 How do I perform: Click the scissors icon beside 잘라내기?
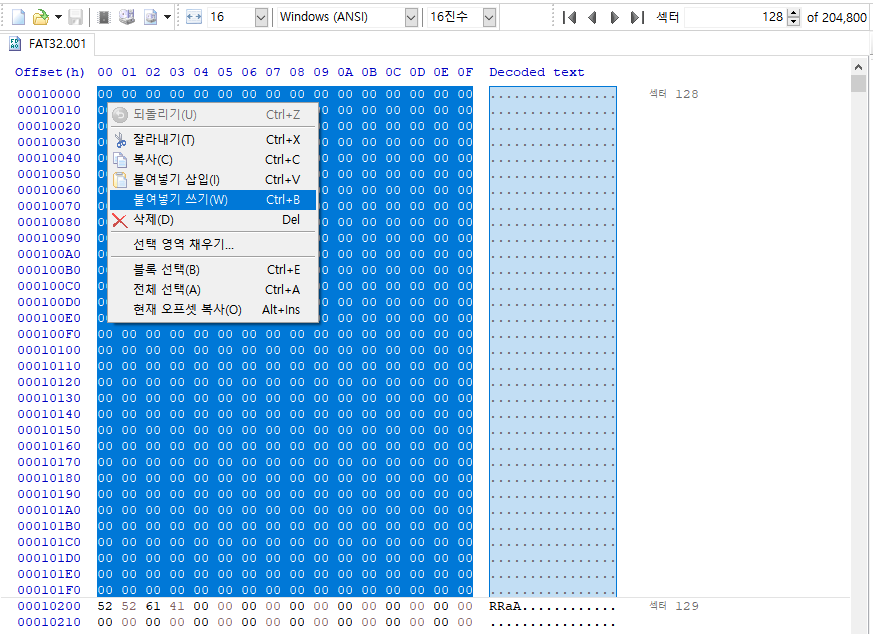120,140
